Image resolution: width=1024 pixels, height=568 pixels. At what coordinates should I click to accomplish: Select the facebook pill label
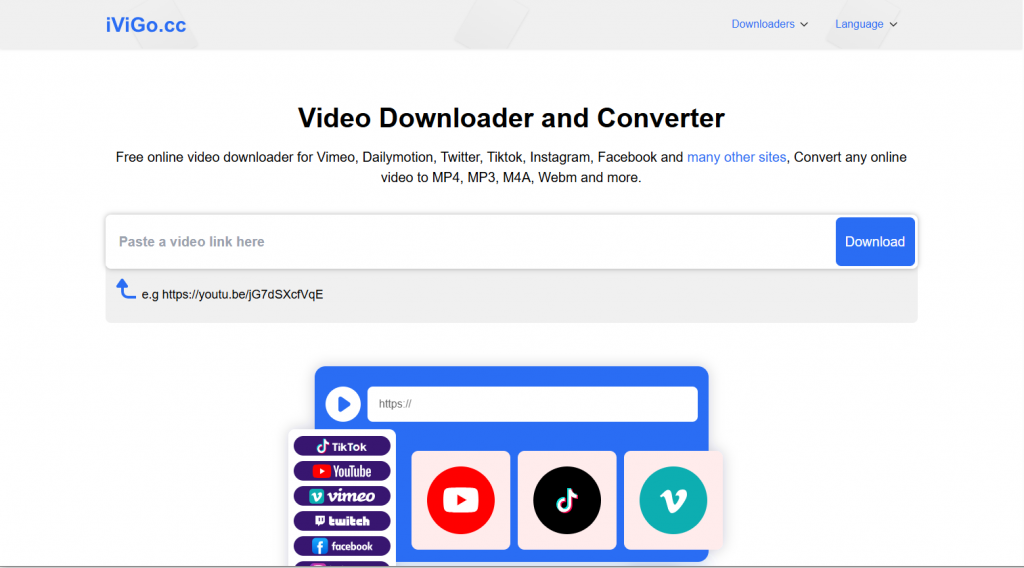tap(342, 546)
